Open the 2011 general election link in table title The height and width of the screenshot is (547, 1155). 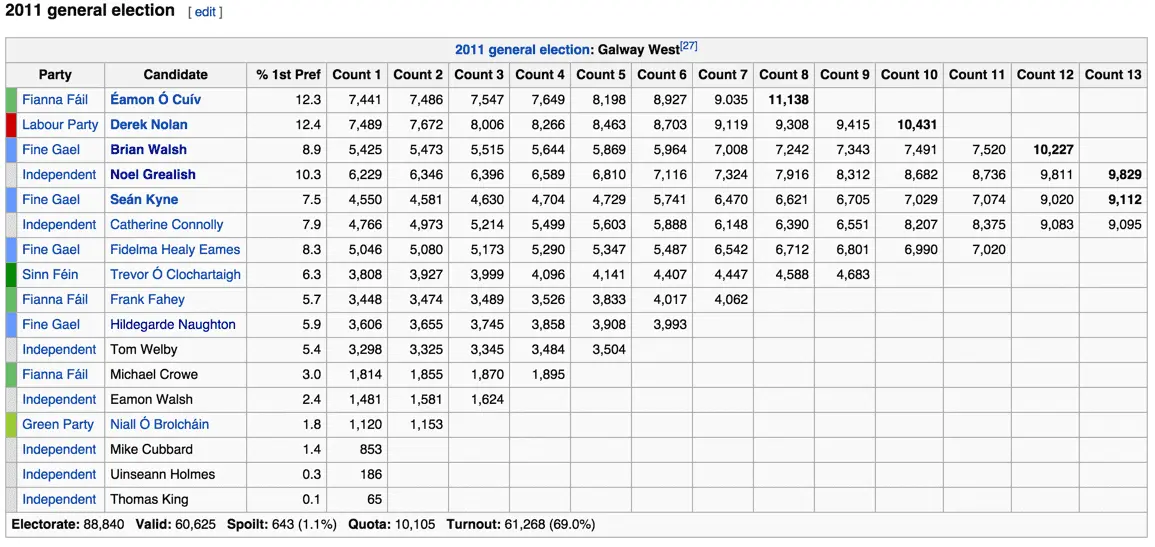point(522,49)
